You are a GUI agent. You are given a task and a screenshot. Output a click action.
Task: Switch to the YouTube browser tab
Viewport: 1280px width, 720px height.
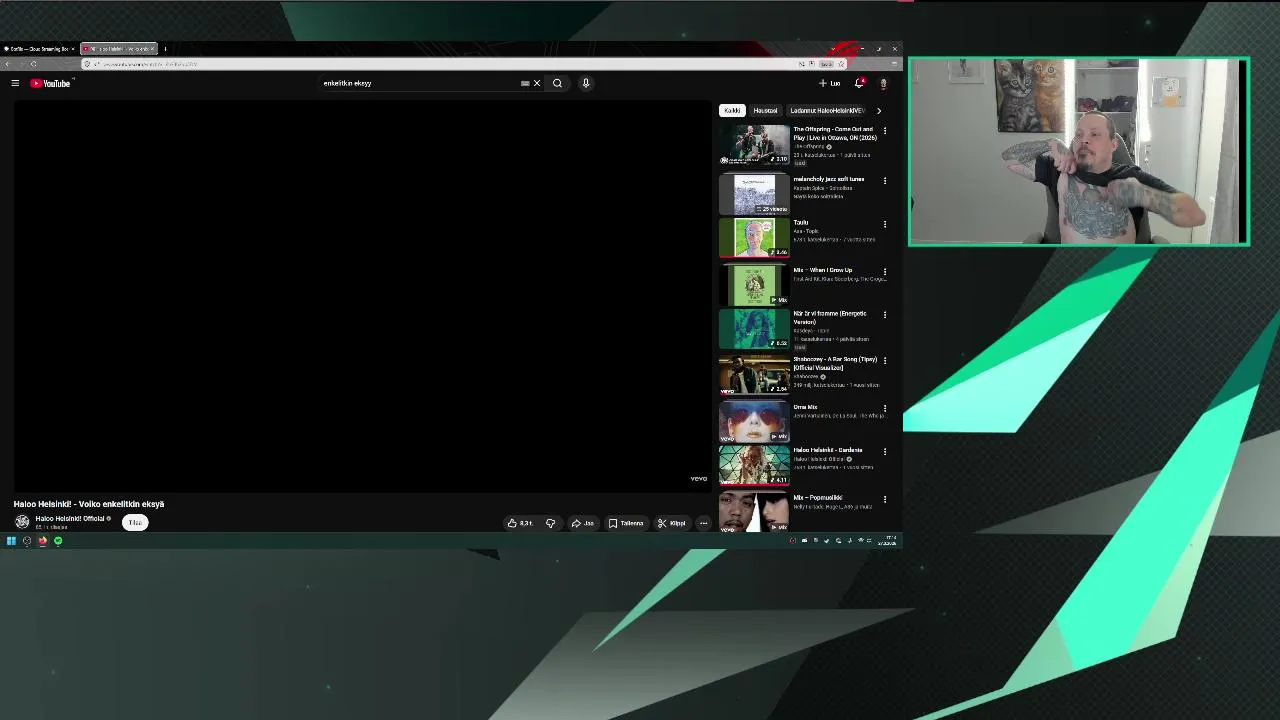(x=118, y=48)
